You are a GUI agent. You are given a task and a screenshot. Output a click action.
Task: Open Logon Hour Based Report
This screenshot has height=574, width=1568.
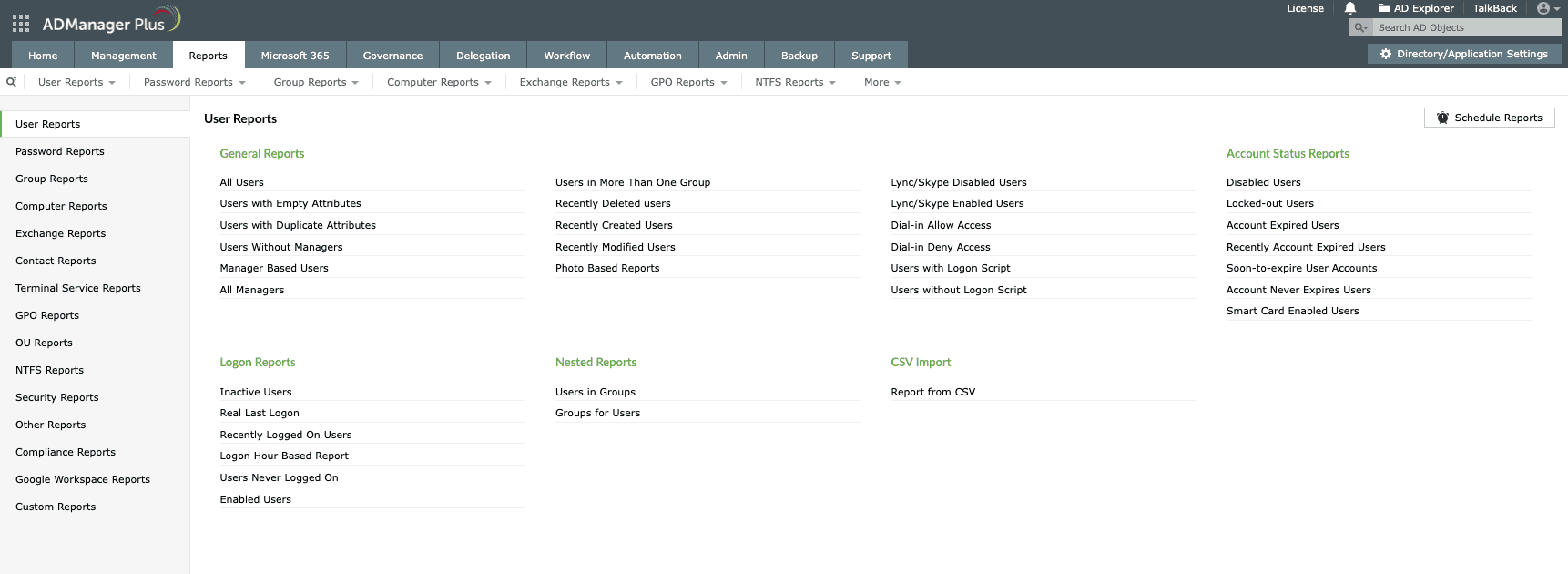pos(284,456)
